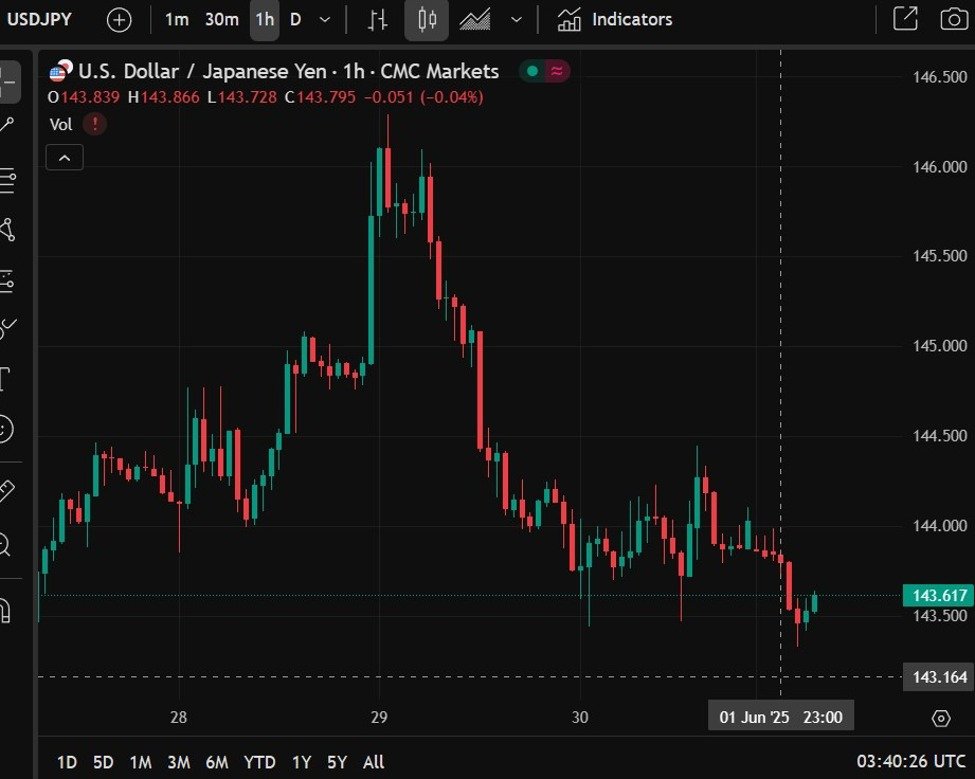Switch to the 30m timeframe

(221, 19)
